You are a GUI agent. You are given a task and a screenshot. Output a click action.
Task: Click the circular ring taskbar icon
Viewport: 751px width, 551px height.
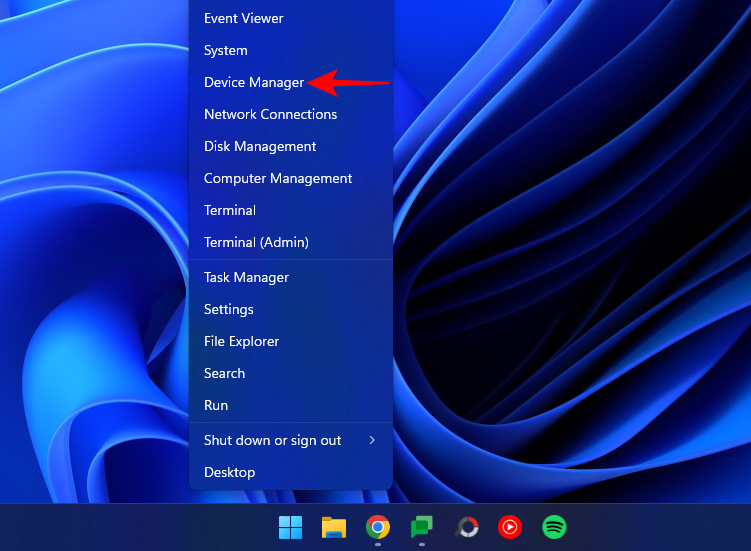click(x=466, y=527)
